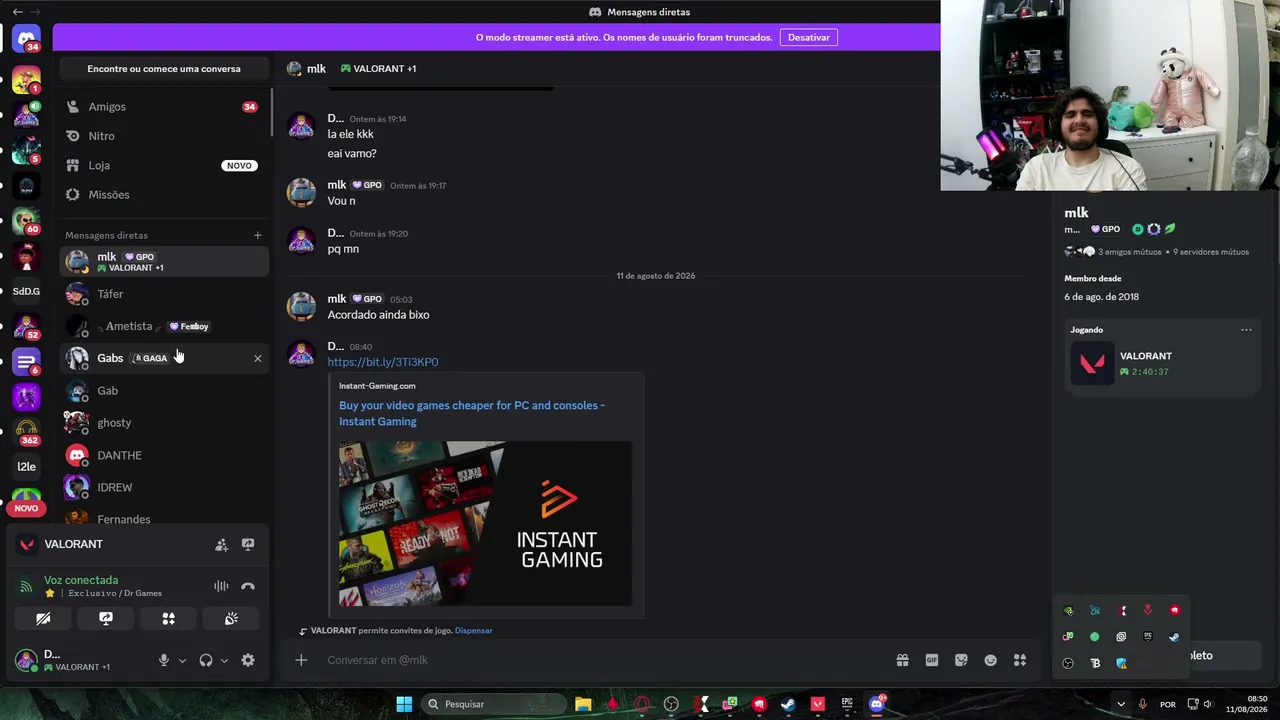Switch POR input language indicator
Viewport: 1280px width, 720px height.
pyautogui.click(x=1168, y=704)
